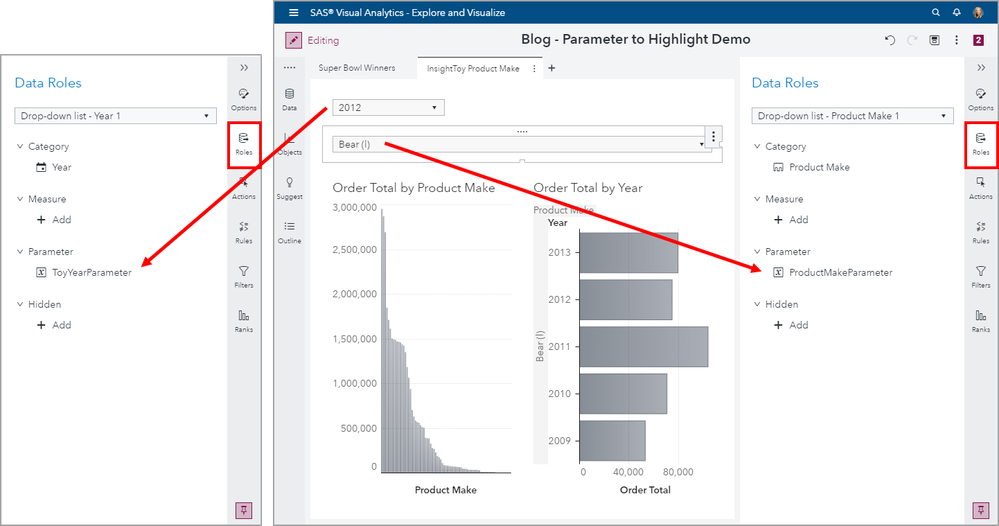Screen dimensions: 999x526
Task: Open report more options menu
Action: tap(956, 40)
